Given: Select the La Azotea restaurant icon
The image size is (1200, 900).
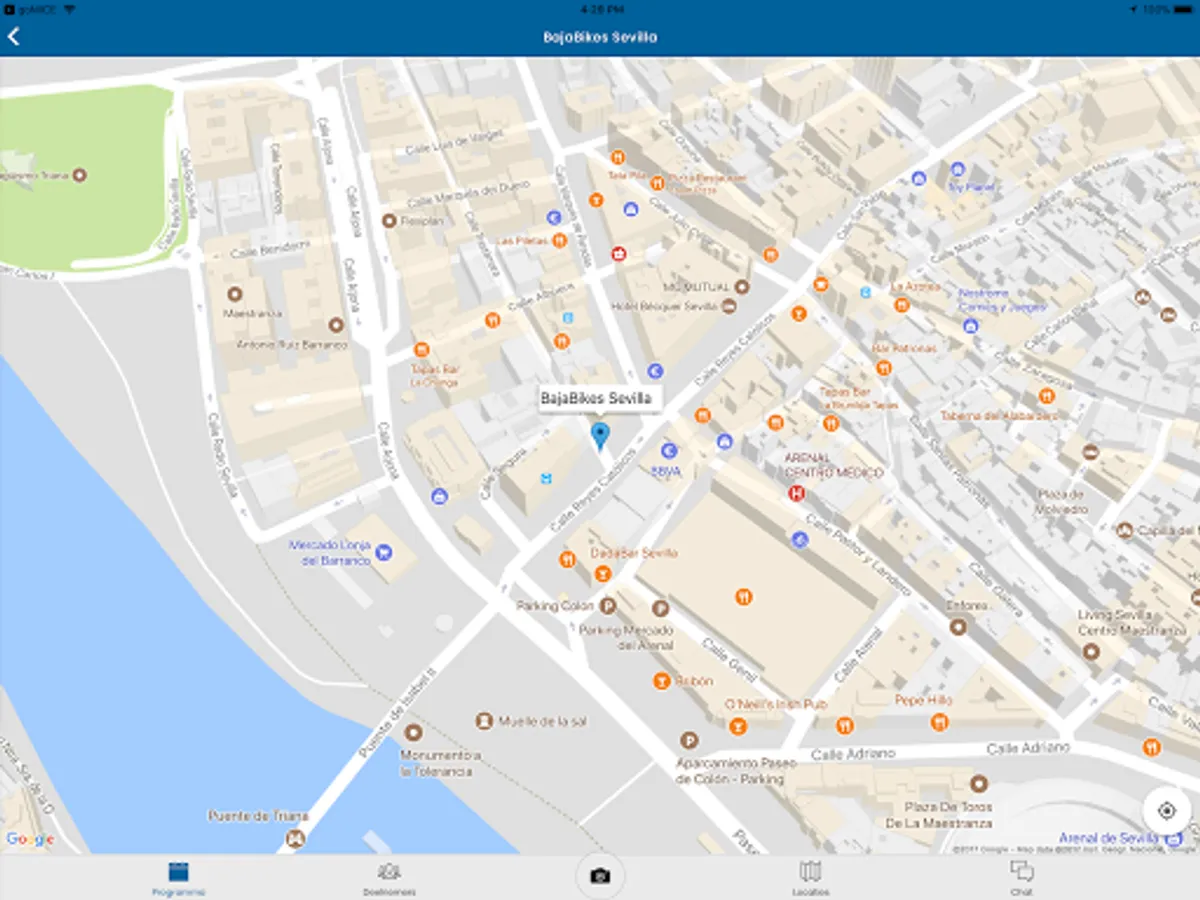Looking at the screenshot, I should pyautogui.click(x=902, y=305).
